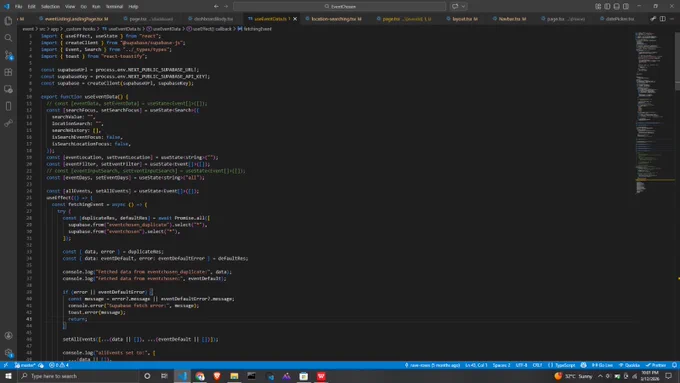Click the Windows taskbar search box
This screenshot has width=680, height=383.
pos(78,376)
